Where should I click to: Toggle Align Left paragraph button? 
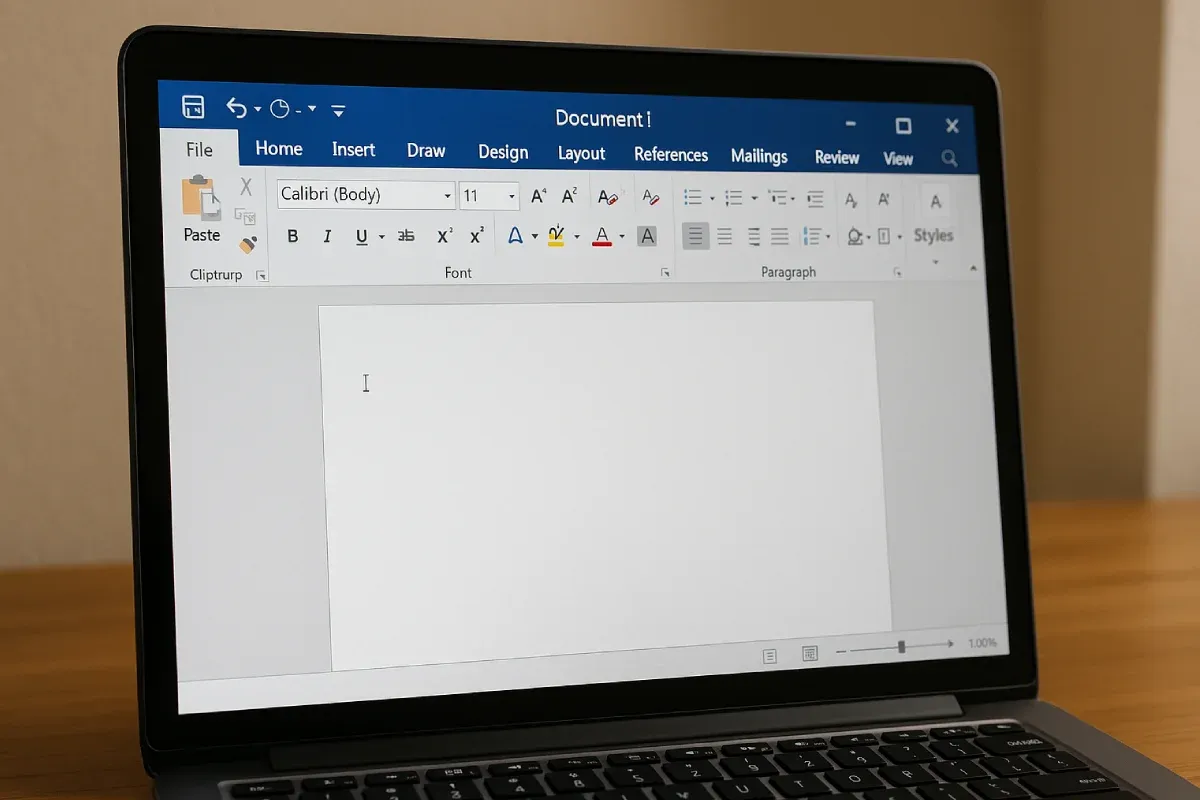(696, 236)
